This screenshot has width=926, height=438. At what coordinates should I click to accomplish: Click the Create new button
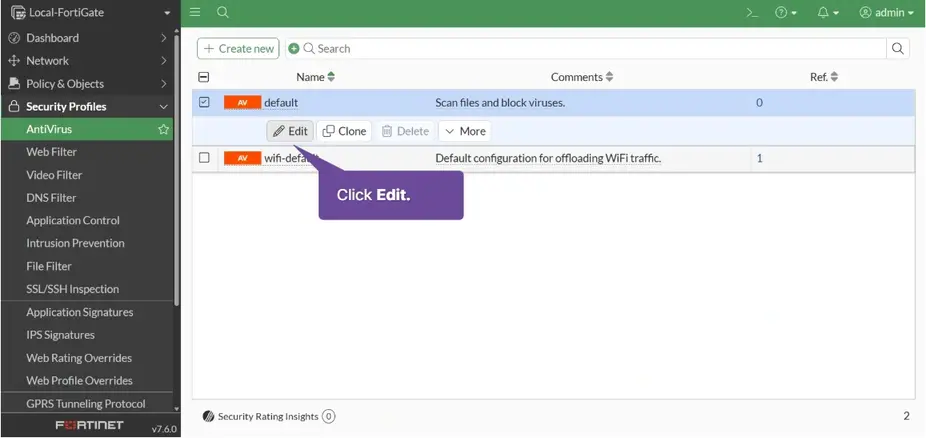click(238, 48)
